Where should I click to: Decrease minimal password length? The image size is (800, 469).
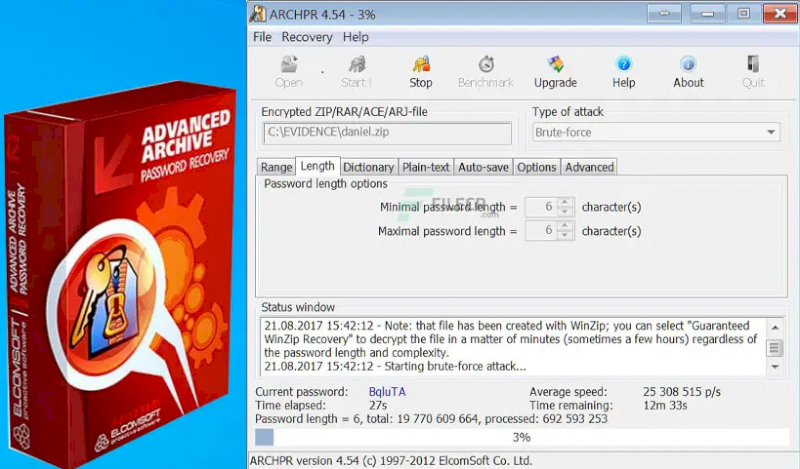(x=564, y=211)
